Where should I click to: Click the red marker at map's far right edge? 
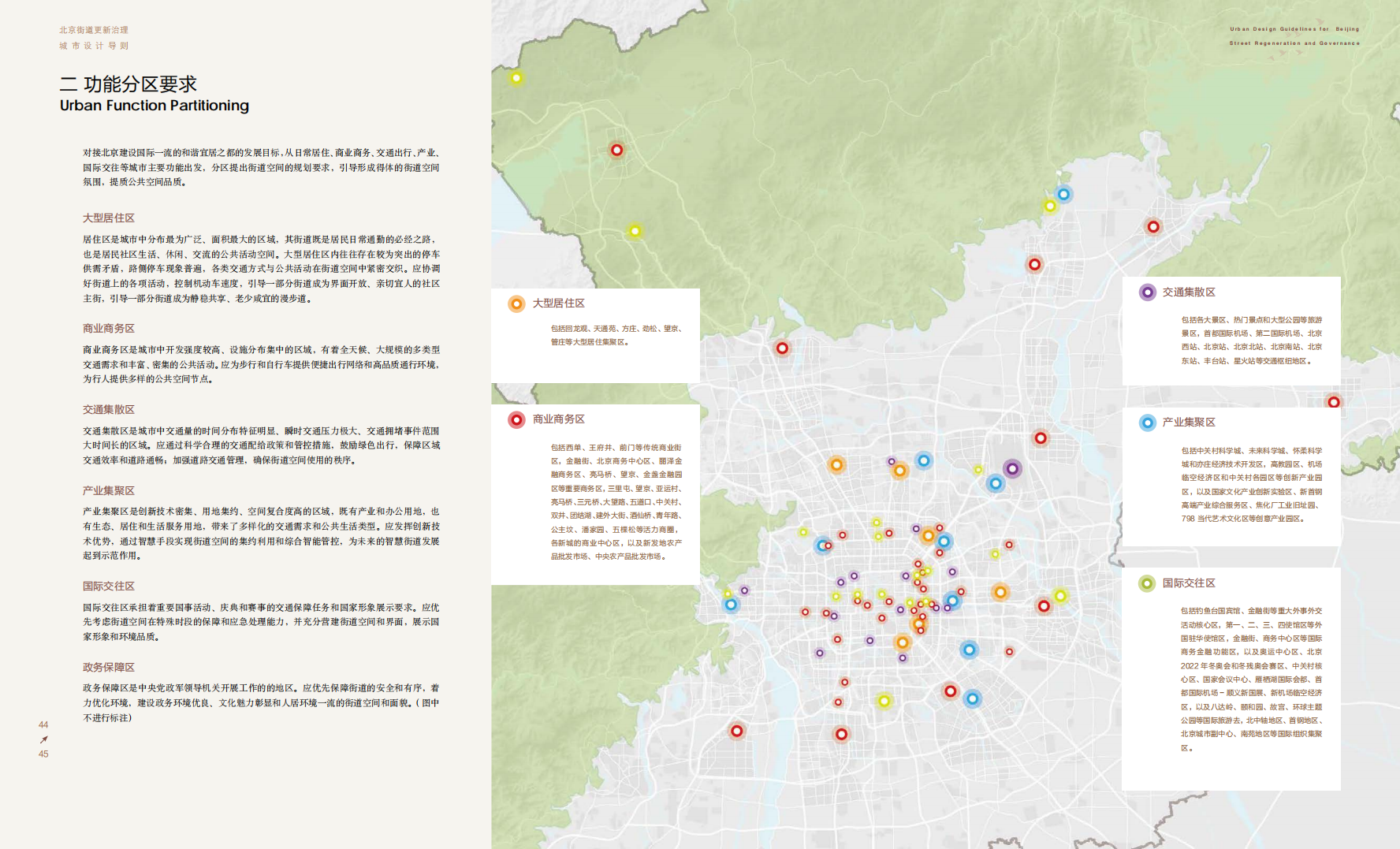[1333, 403]
